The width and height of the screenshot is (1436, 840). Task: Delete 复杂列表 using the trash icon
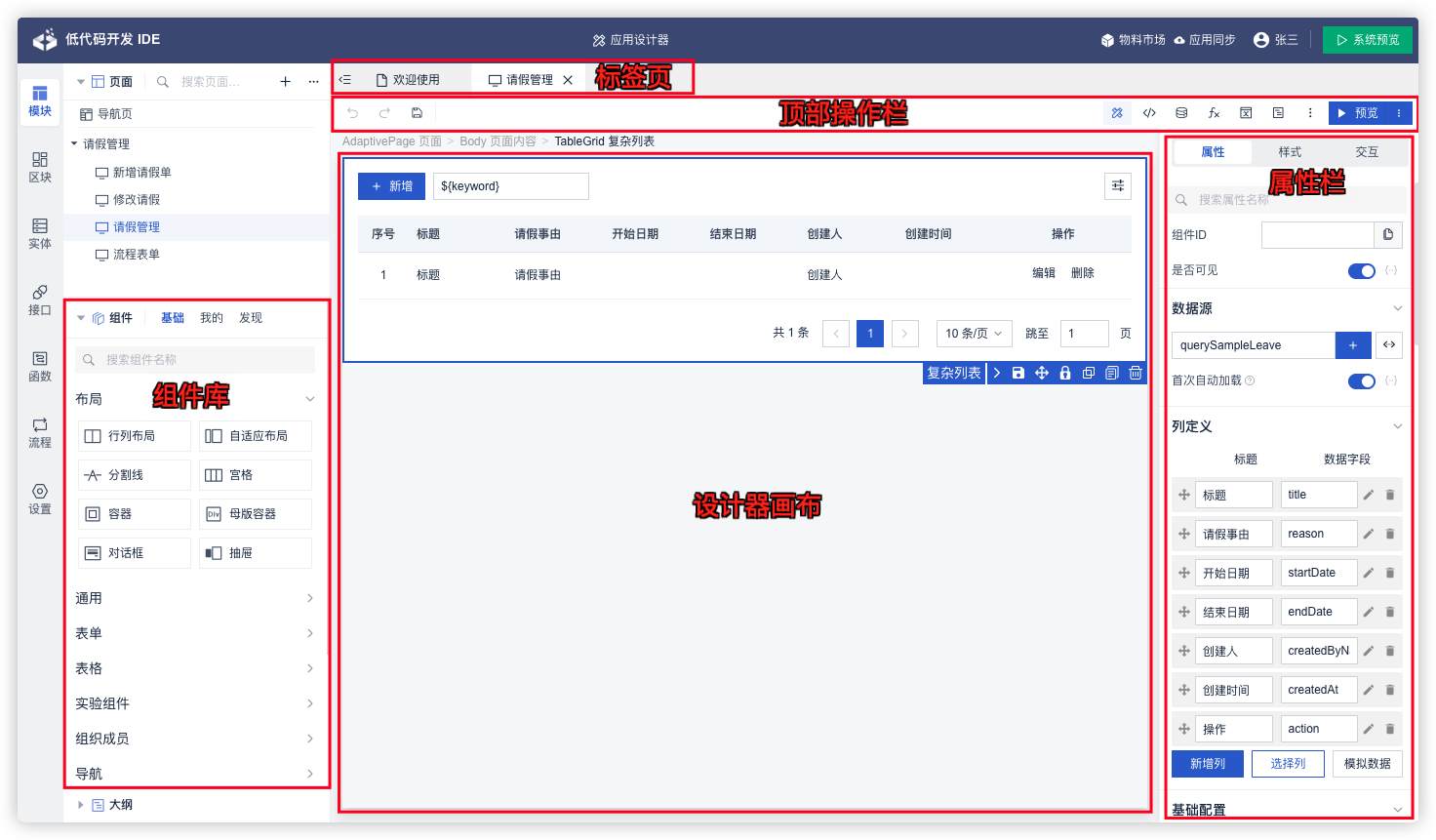click(x=1135, y=373)
